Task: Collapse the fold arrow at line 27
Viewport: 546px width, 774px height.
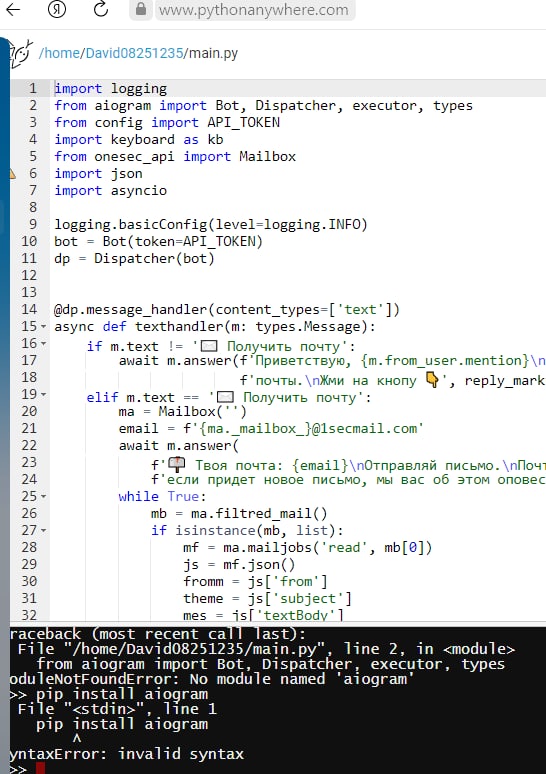Action: pos(43,531)
